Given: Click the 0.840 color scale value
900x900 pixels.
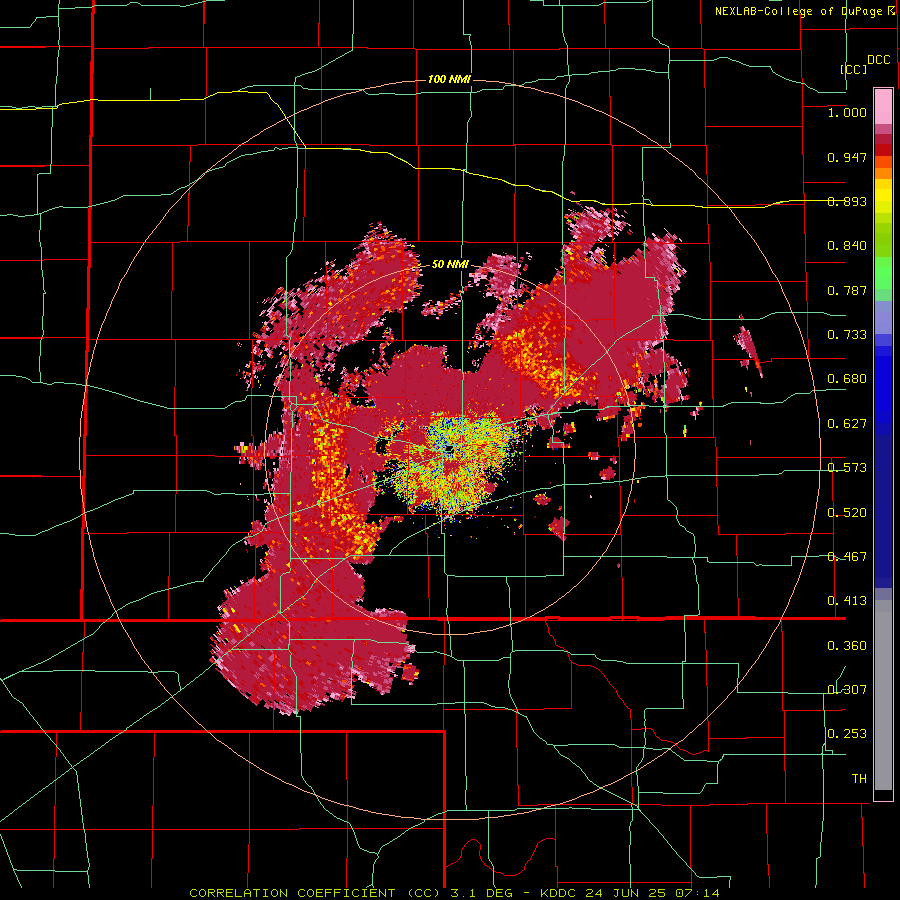Looking at the screenshot, I should click(847, 246).
